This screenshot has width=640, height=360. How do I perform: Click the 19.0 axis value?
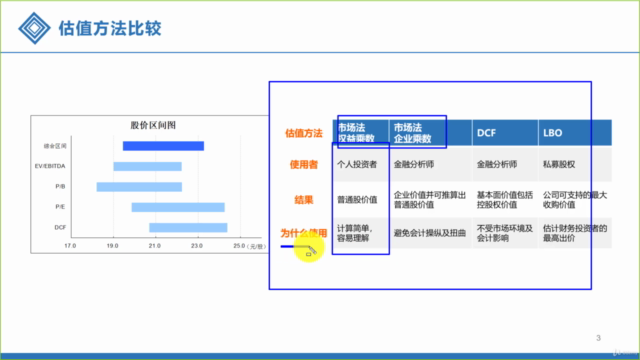click(113, 246)
